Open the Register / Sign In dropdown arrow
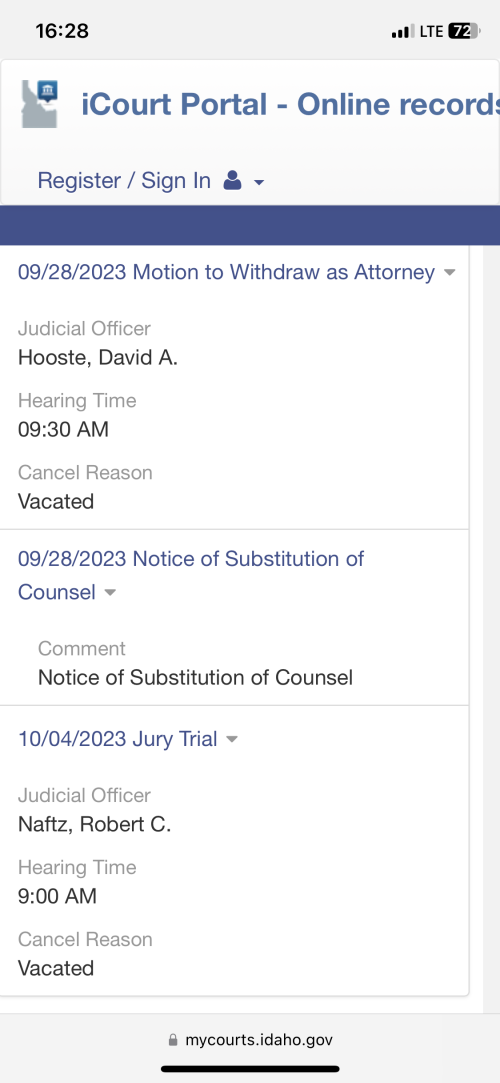500x1083 pixels. 259,183
